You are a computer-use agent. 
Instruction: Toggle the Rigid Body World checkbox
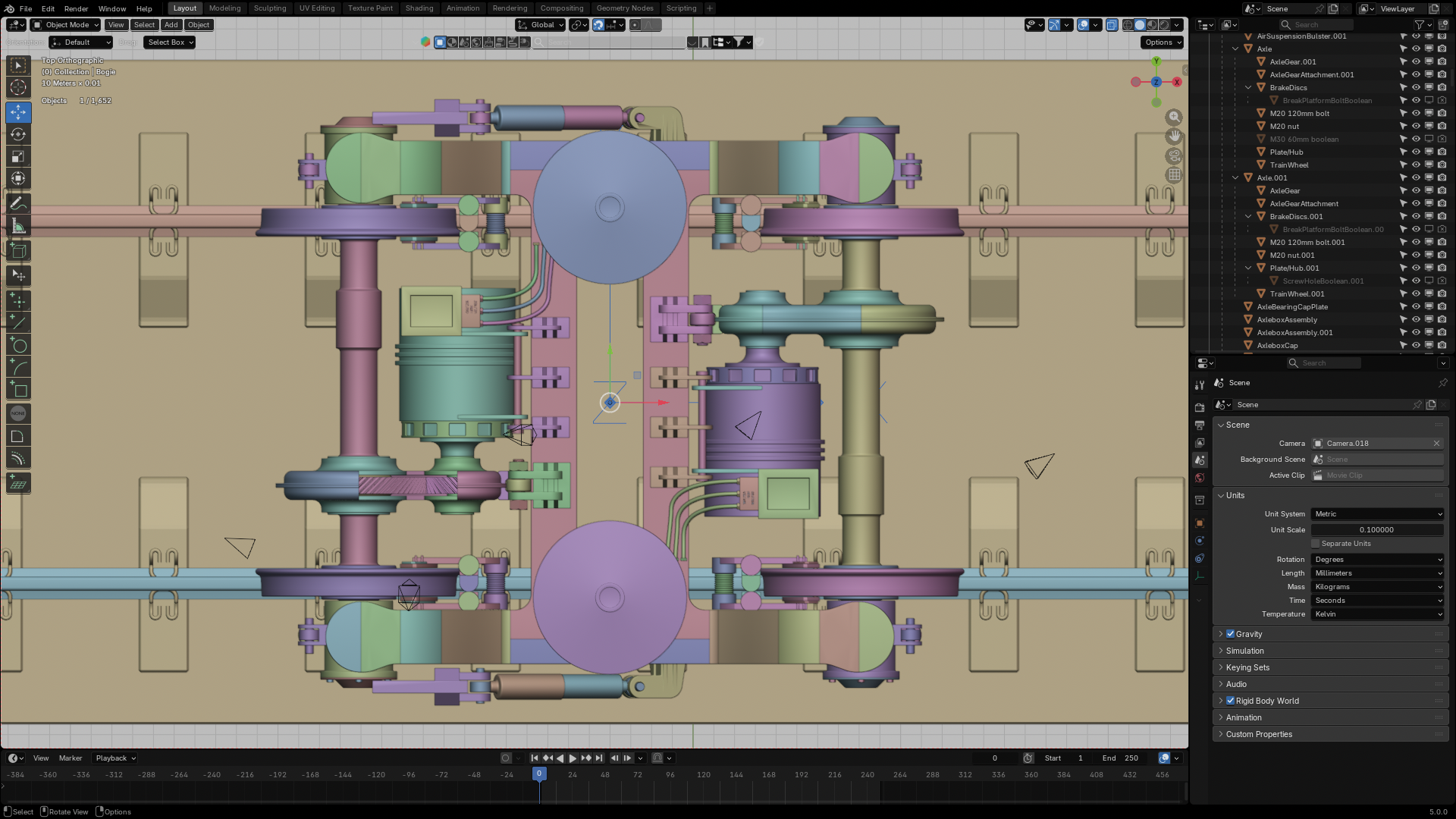(1230, 701)
